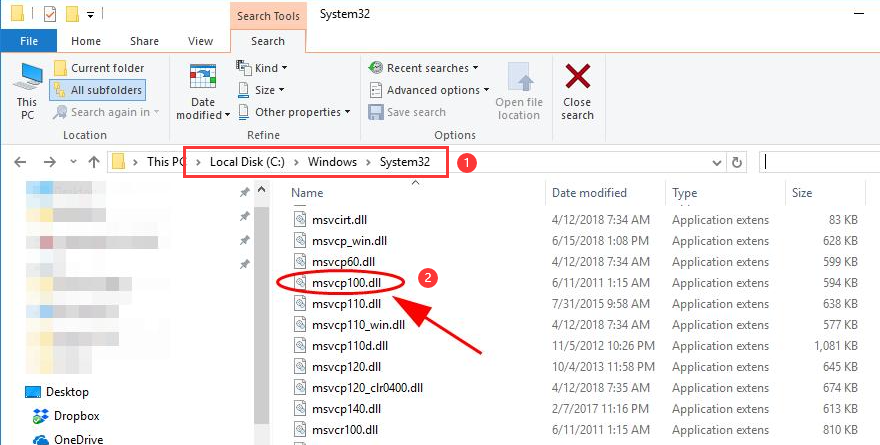Click the Search Tools contextual tab
Image resolution: width=880 pixels, height=445 pixels.
[x=268, y=16]
